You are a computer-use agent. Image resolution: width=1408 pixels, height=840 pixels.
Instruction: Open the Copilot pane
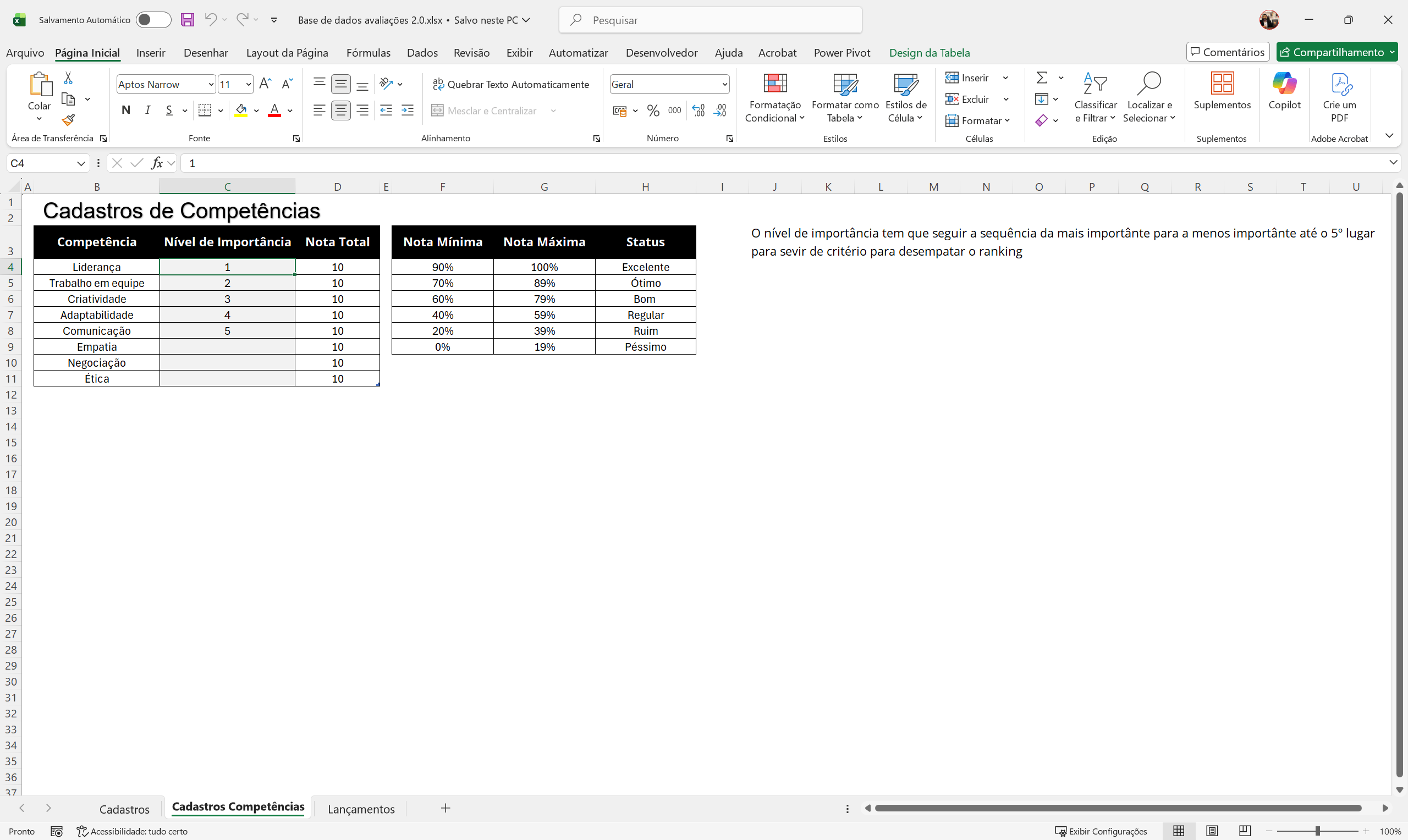click(x=1284, y=91)
